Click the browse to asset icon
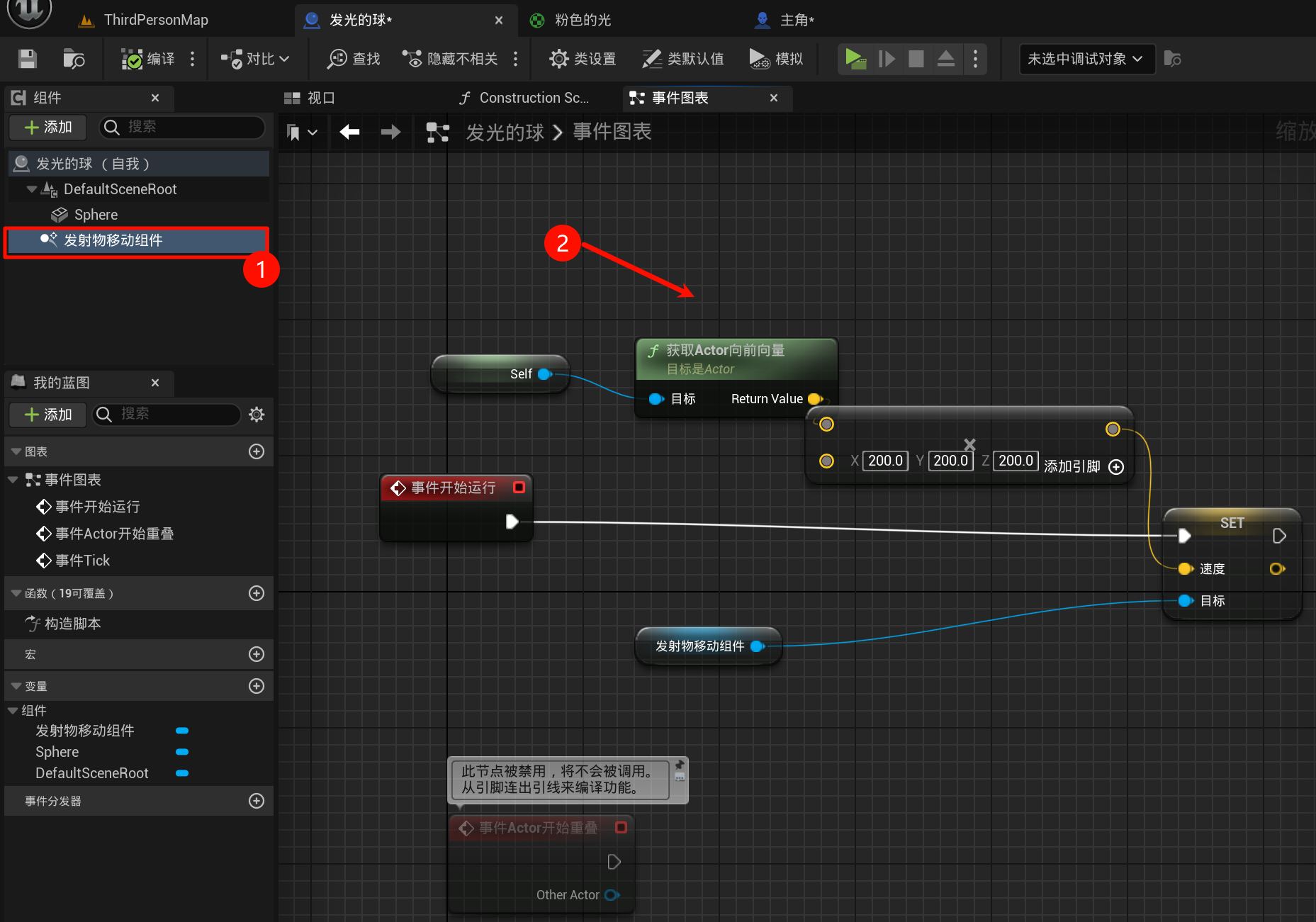Screen dimensions: 1316x922 [74, 59]
